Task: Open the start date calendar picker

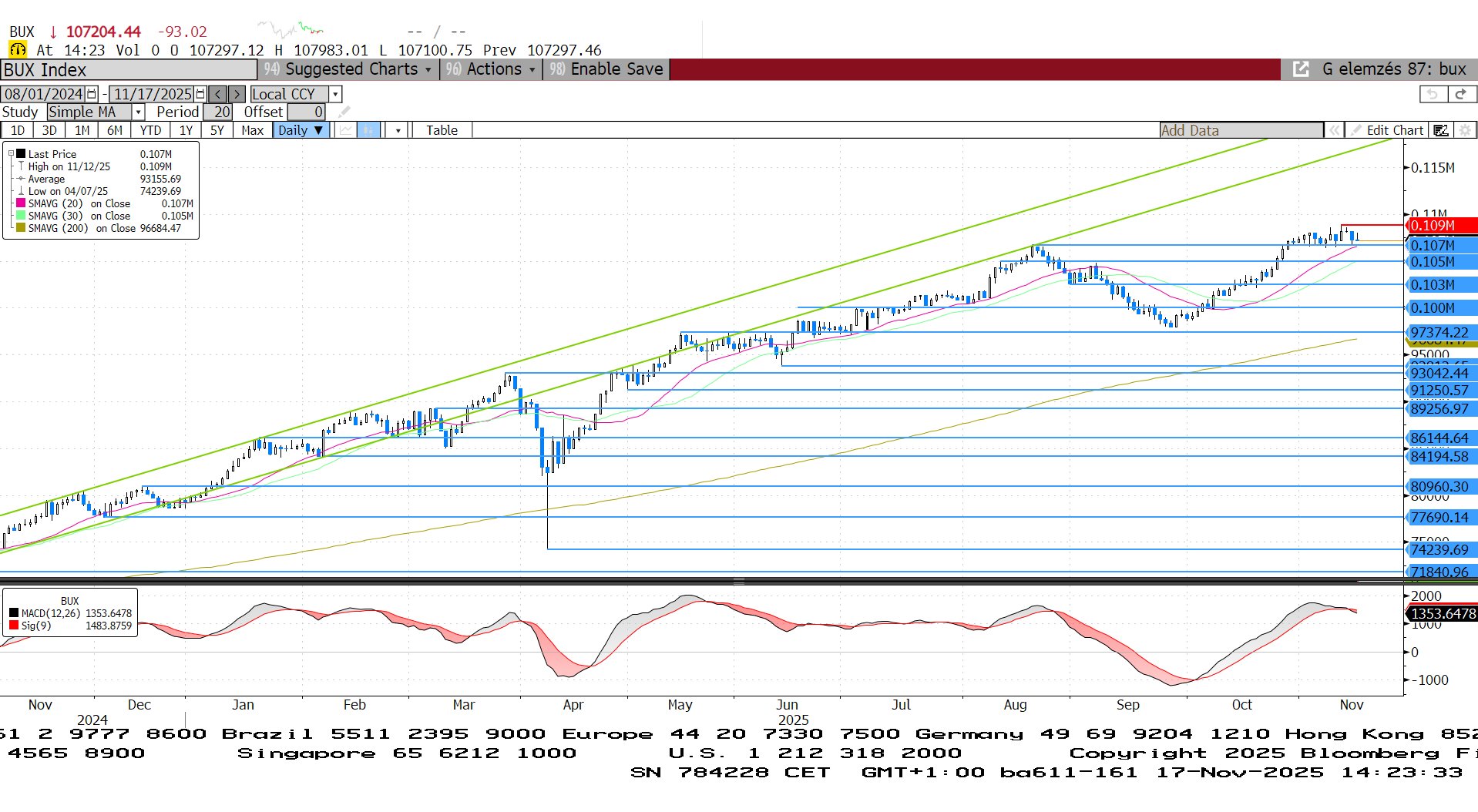Action: 92,94
